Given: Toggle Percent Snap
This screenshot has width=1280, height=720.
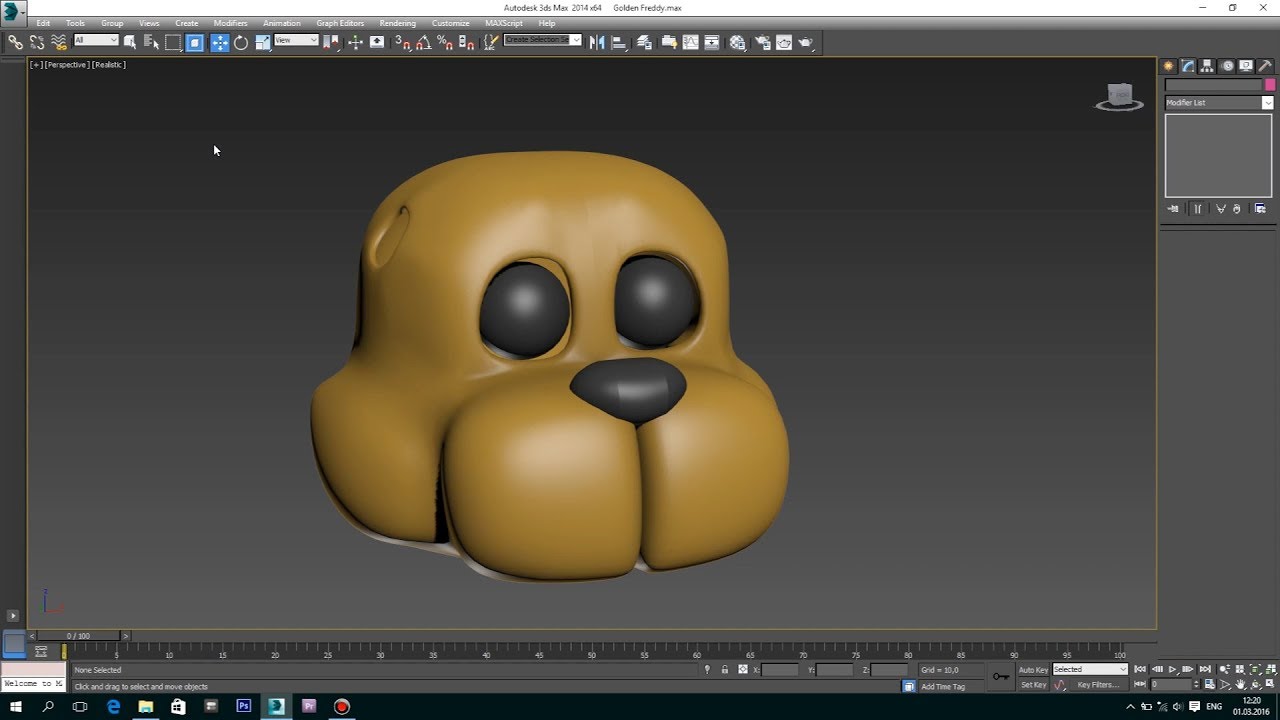Looking at the screenshot, I should (444, 42).
